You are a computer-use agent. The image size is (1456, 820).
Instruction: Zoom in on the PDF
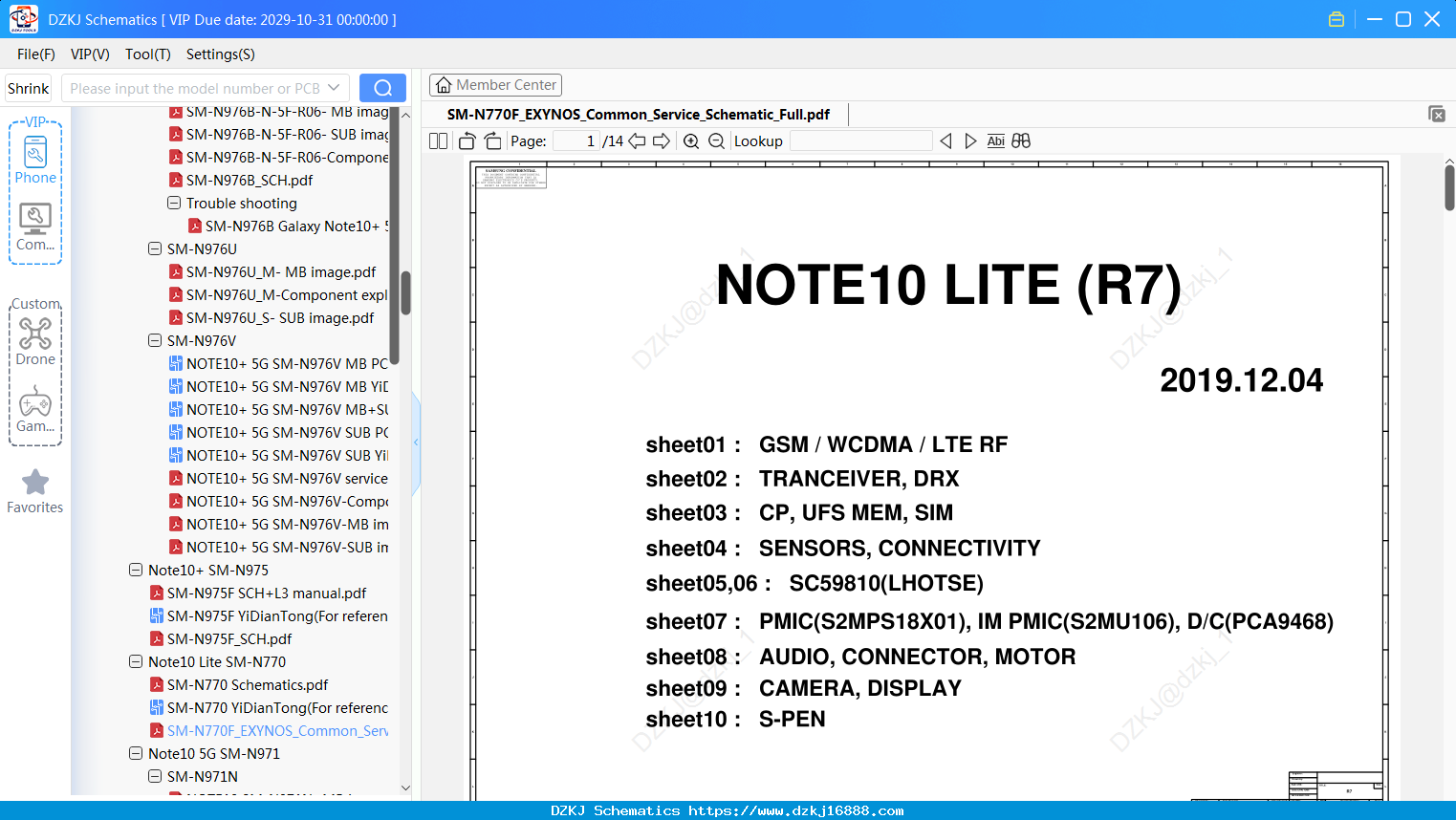pos(691,141)
